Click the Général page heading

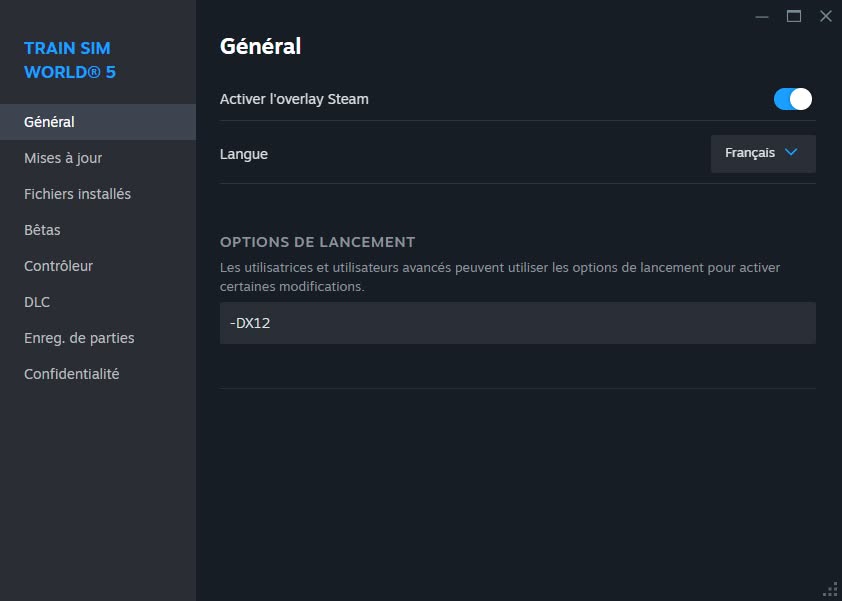(260, 46)
